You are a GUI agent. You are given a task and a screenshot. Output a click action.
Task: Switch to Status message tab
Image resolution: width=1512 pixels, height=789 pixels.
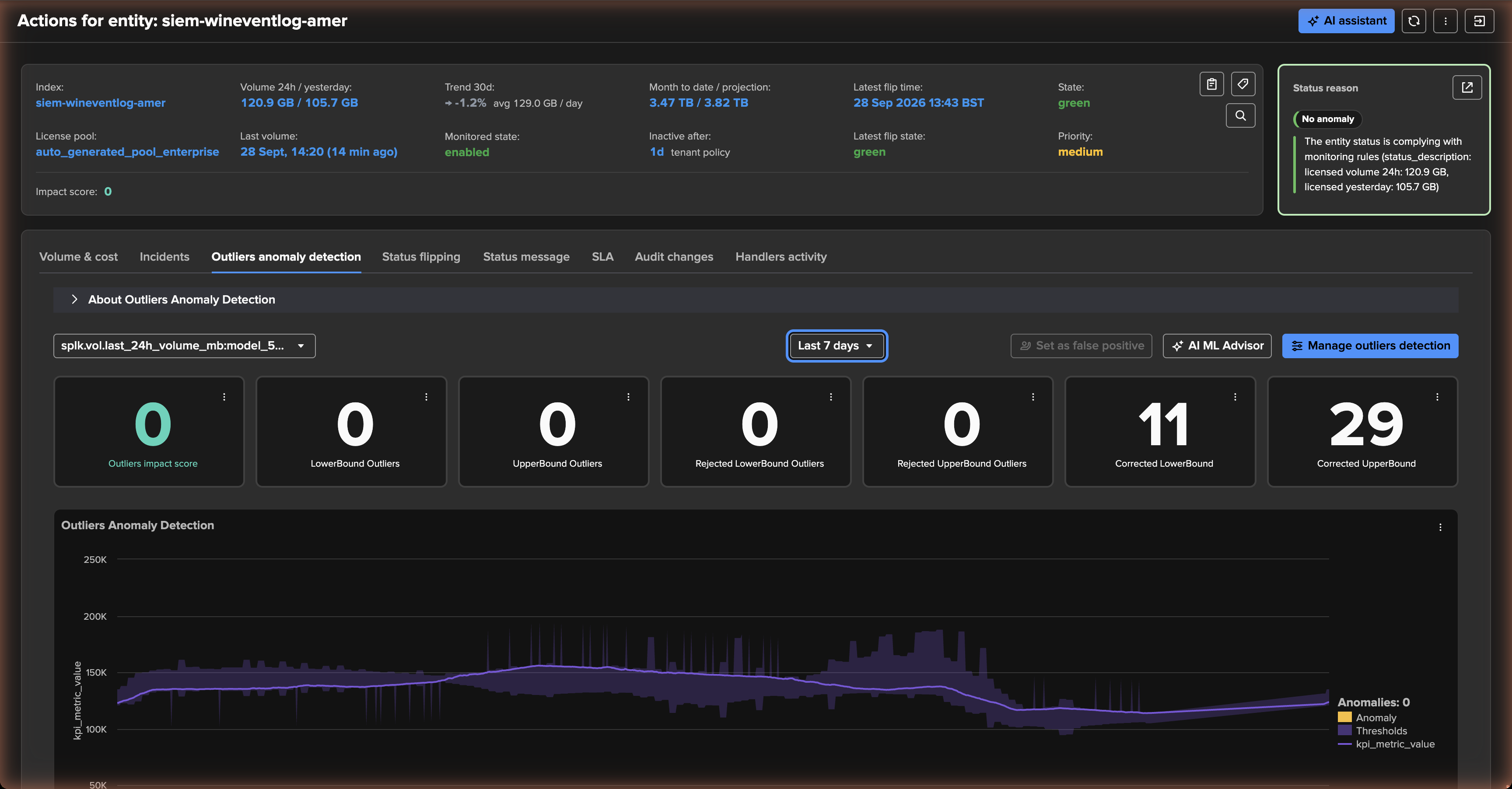click(526, 257)
